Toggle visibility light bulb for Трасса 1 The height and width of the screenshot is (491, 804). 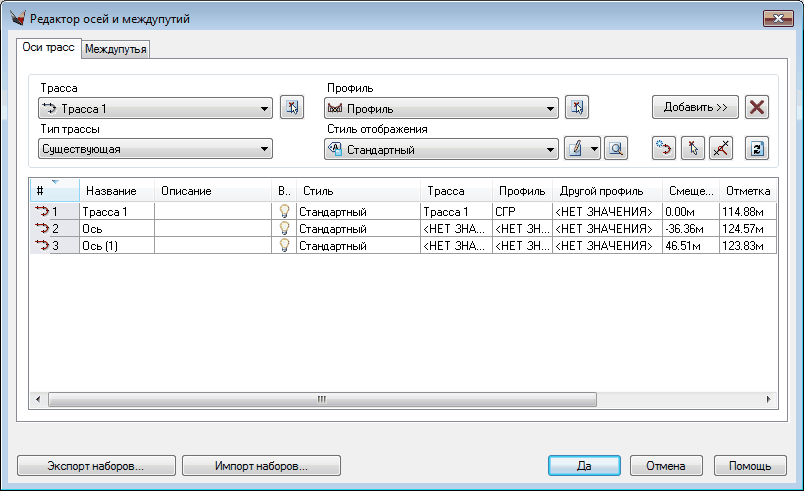(284, 212)
